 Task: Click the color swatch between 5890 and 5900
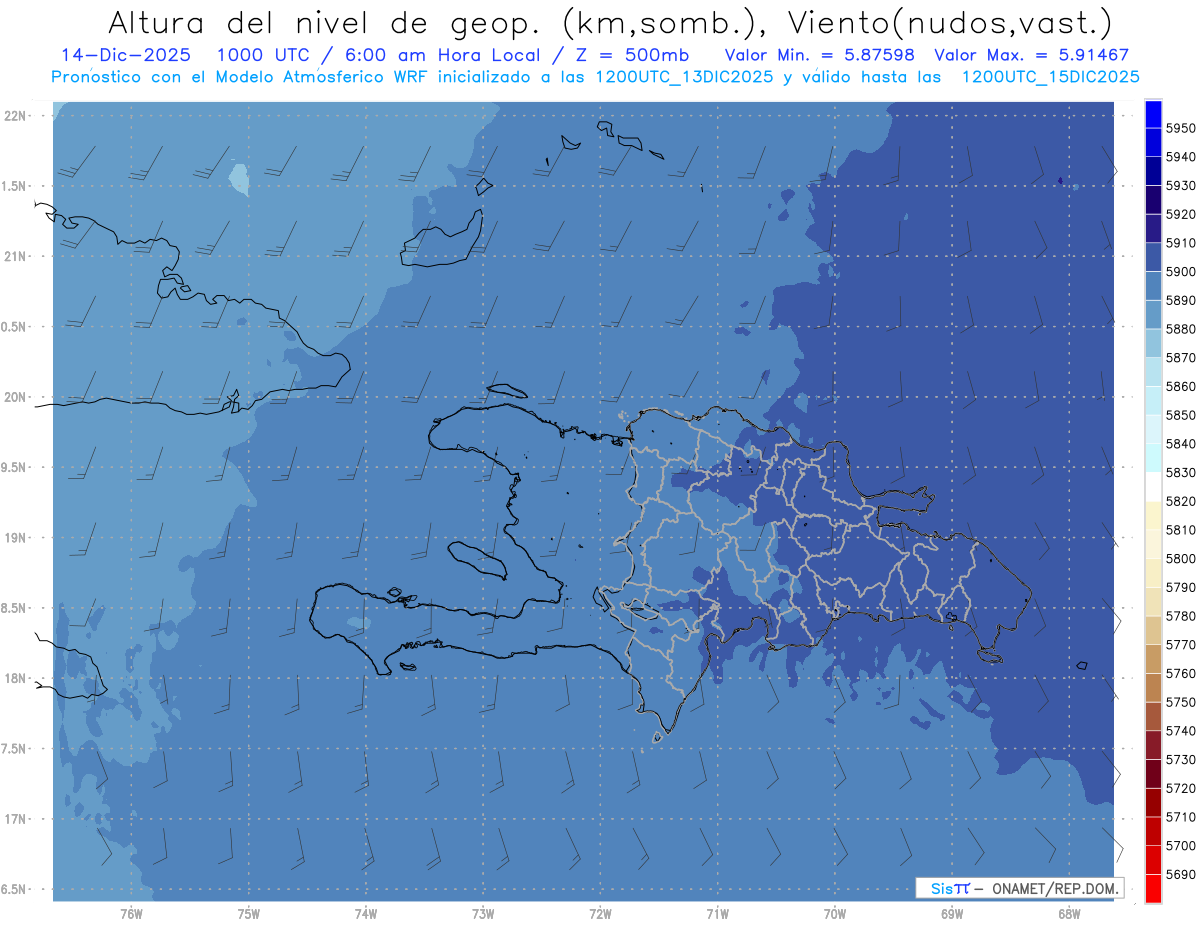click(1153, 286)
